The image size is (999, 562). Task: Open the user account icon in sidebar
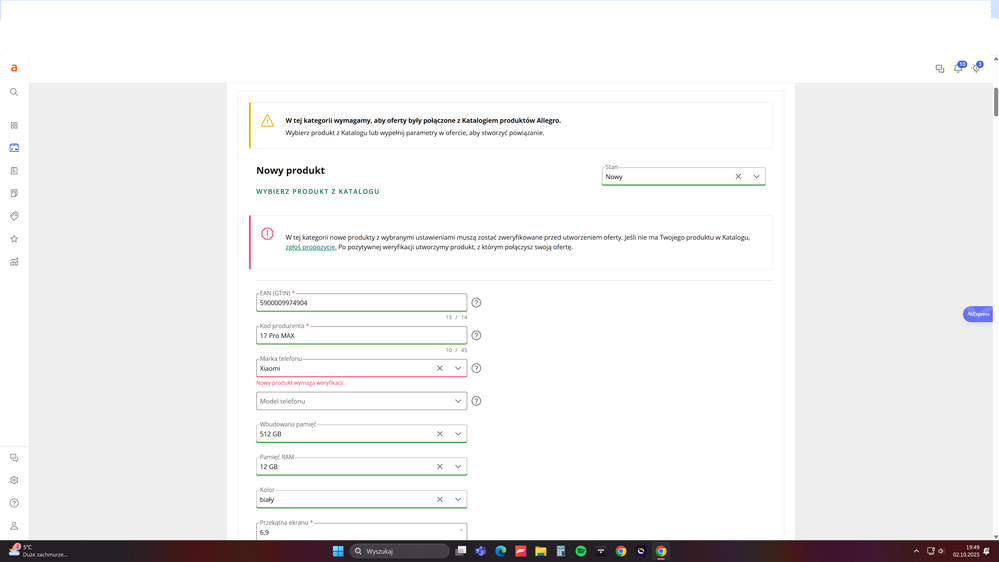click(14, 526)
